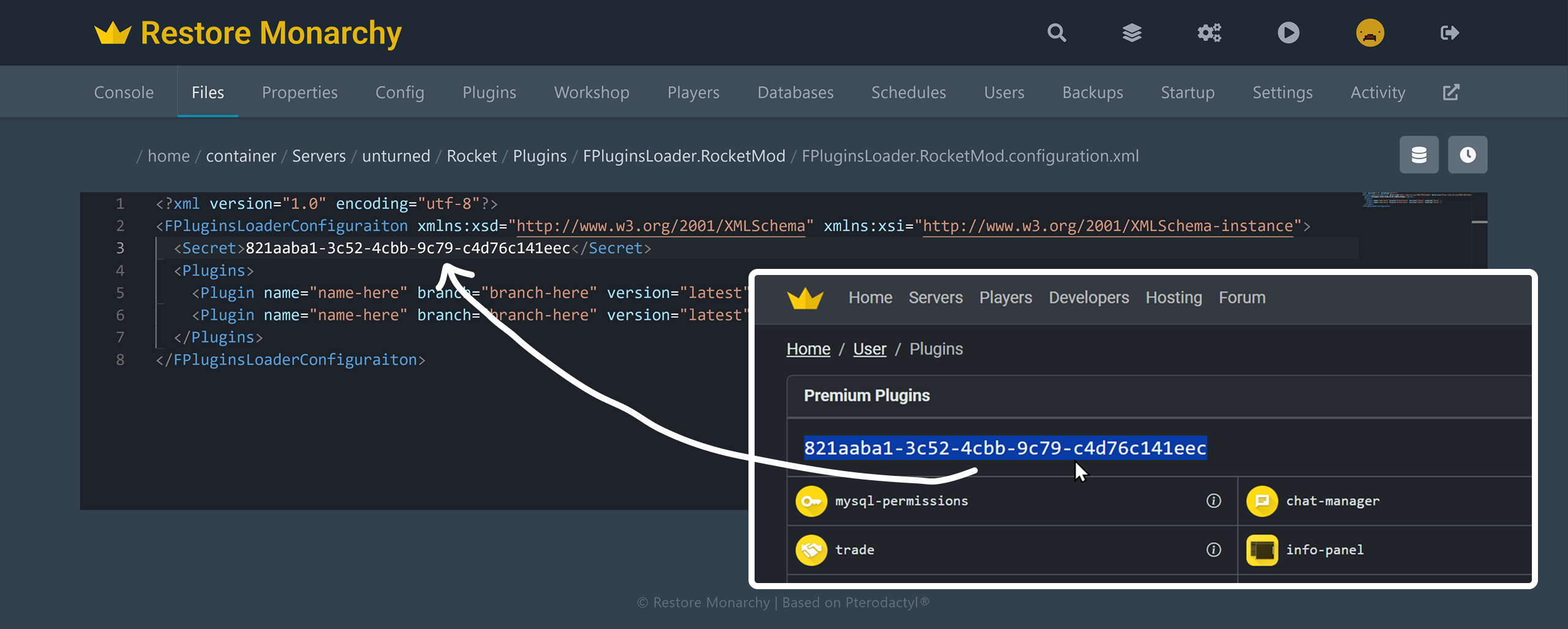Click the trade handshake icon
The image size is (1568, 629).
point(812,550)
